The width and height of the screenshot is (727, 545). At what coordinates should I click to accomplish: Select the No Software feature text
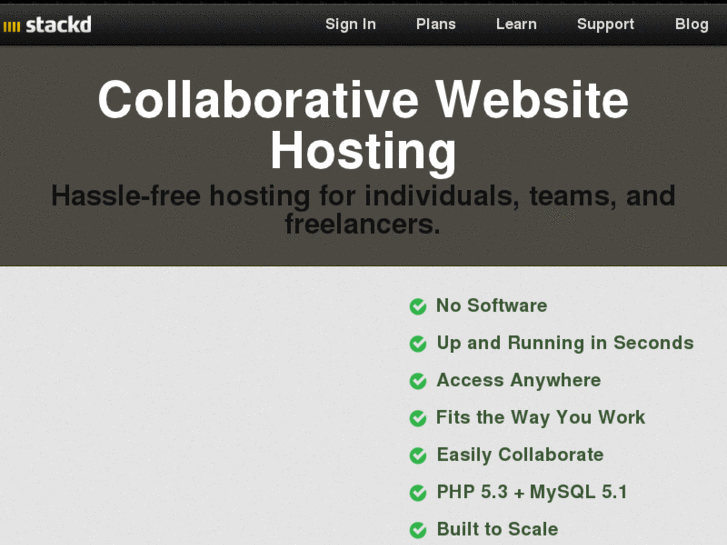[492, 306]
